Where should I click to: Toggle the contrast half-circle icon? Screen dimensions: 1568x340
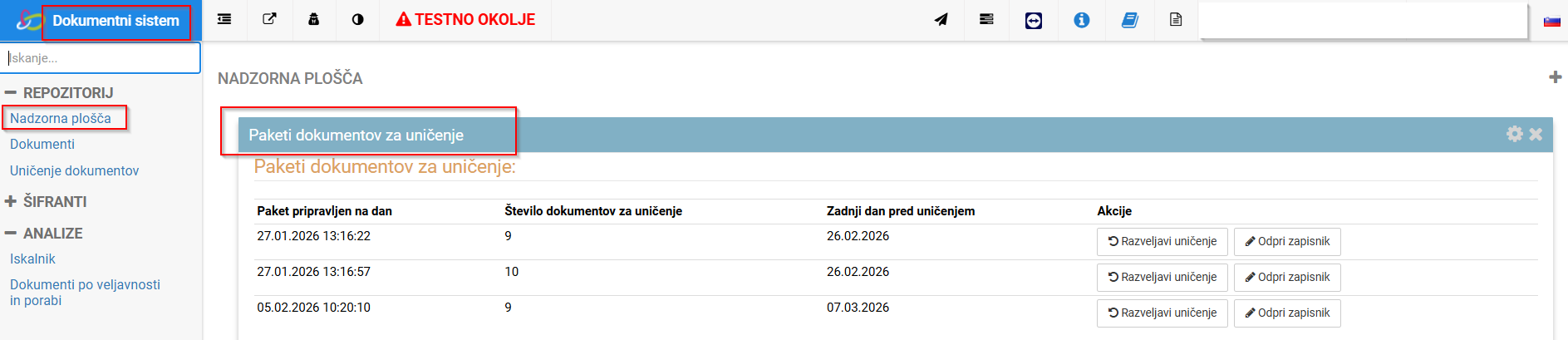coord(358,19)
